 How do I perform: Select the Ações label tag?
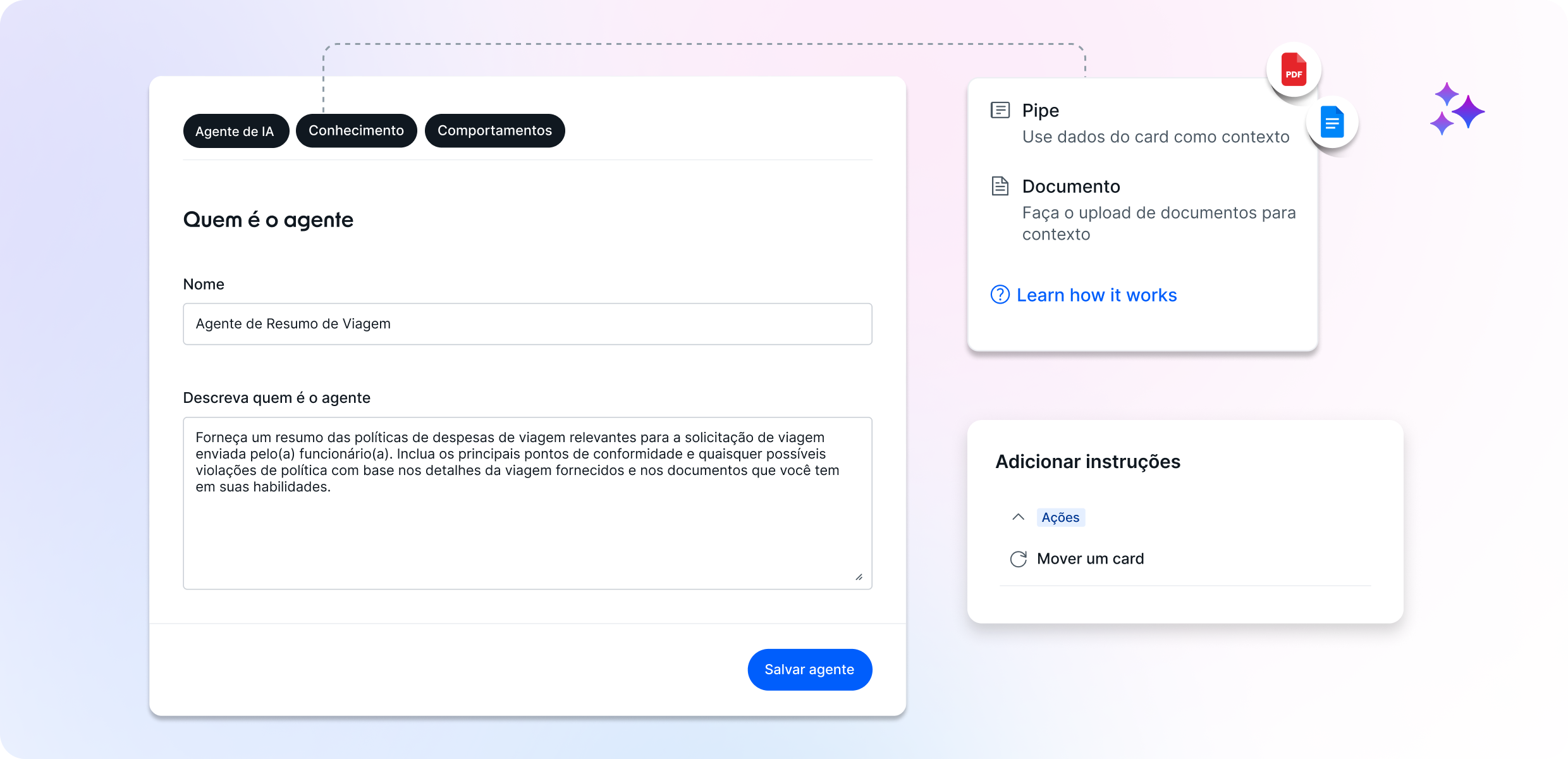click(1060, 517)
